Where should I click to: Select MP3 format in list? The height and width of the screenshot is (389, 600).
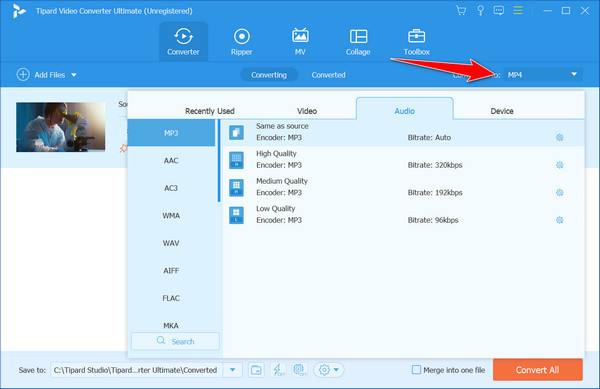[x=171, y=133]
